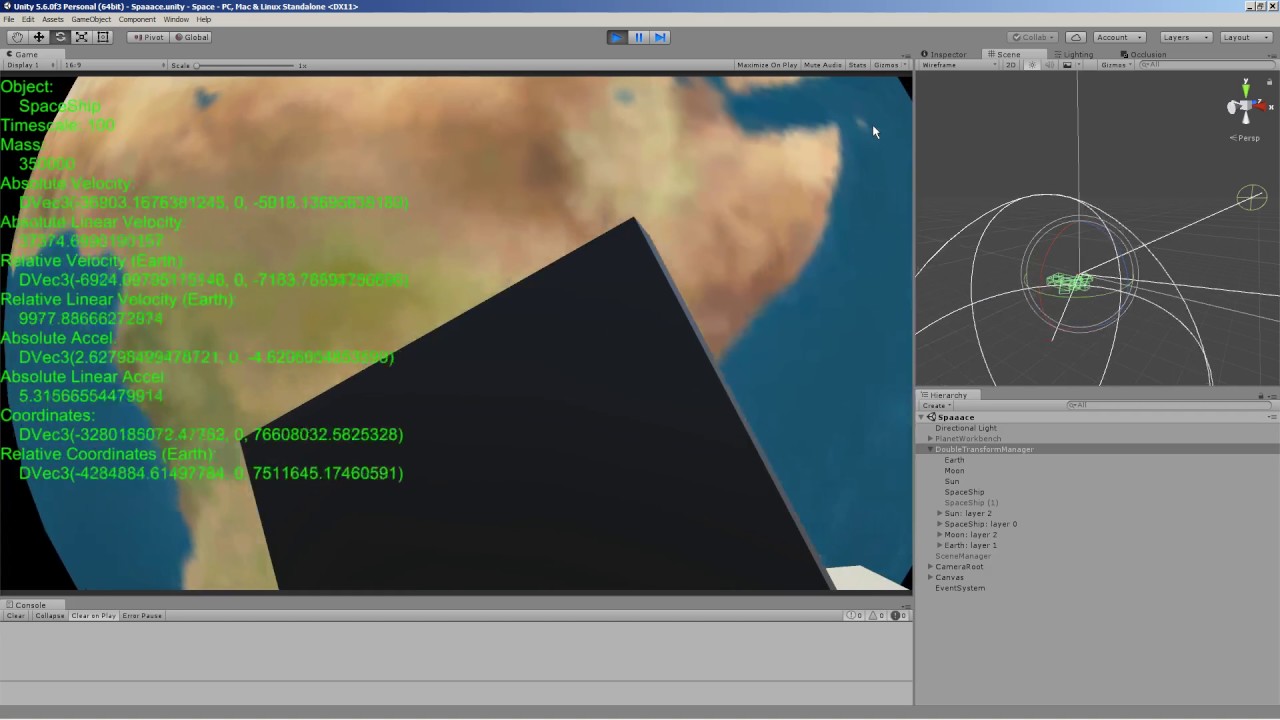Open the Spaaace scene options menu
The image size is (1280, 720).
click(x=1272, y=417)
